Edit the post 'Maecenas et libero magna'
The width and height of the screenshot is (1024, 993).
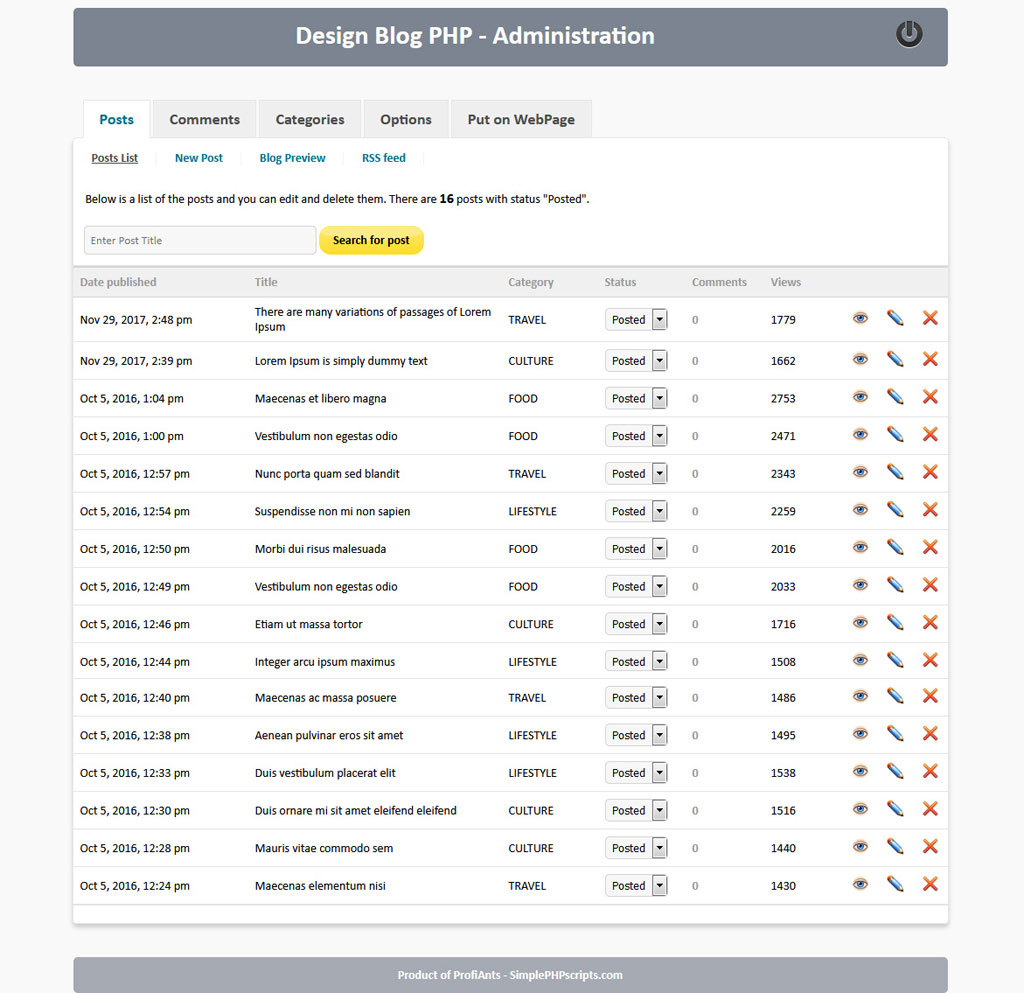[894, 396]
